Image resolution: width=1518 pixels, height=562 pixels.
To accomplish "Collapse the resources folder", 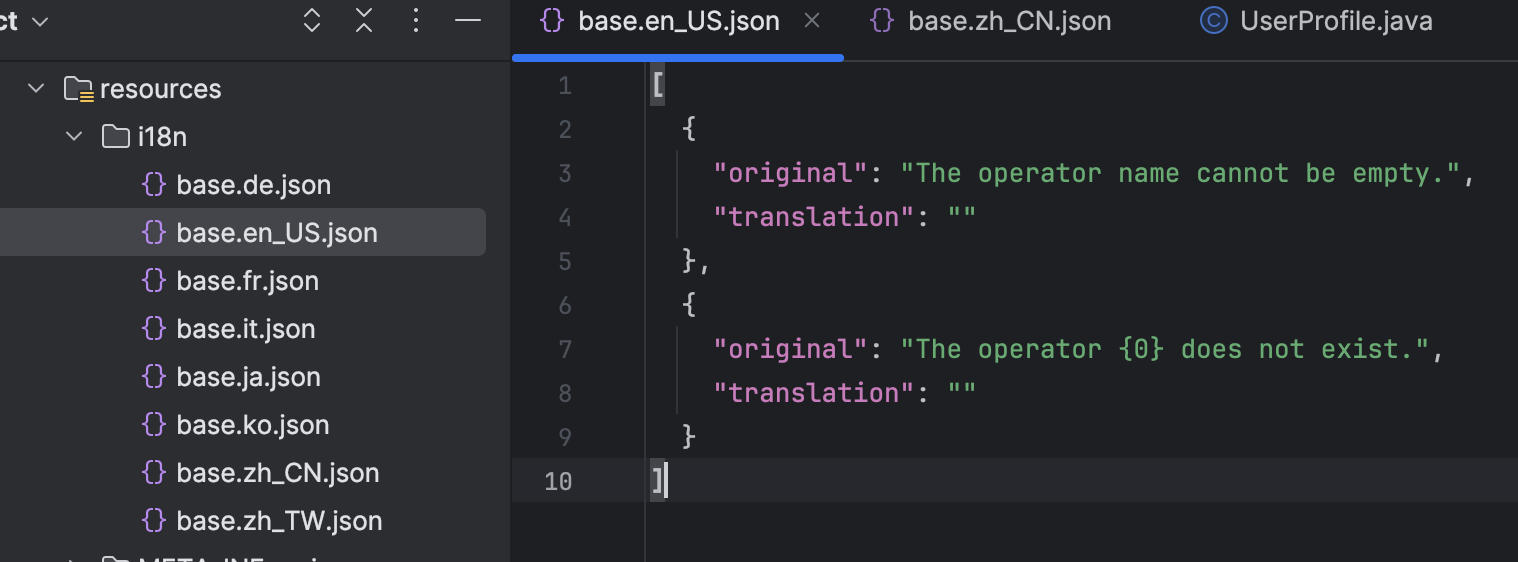I will coord(37,89).
